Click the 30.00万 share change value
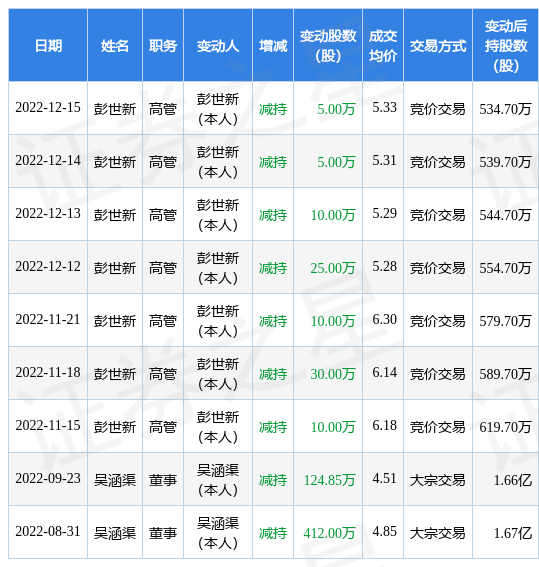 [333, 374]
